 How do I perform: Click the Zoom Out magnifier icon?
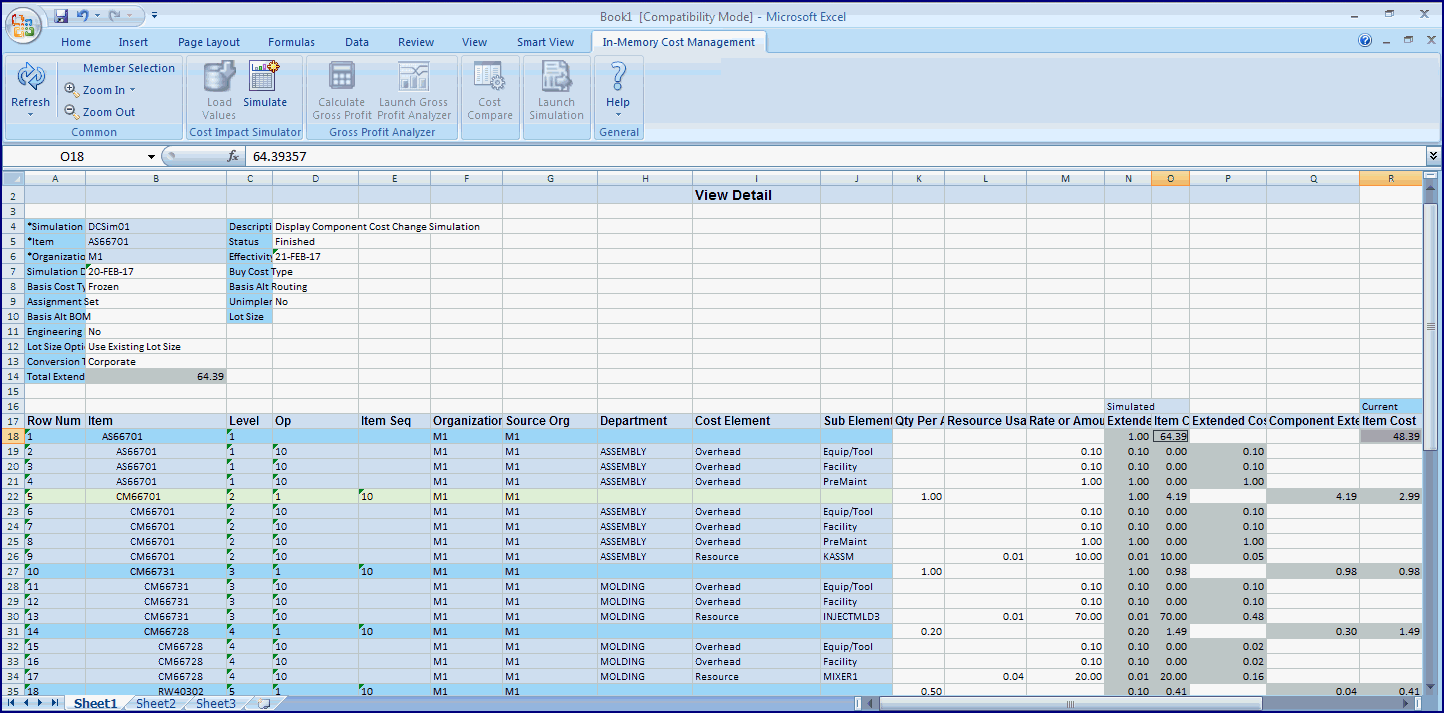click(71, 112)
